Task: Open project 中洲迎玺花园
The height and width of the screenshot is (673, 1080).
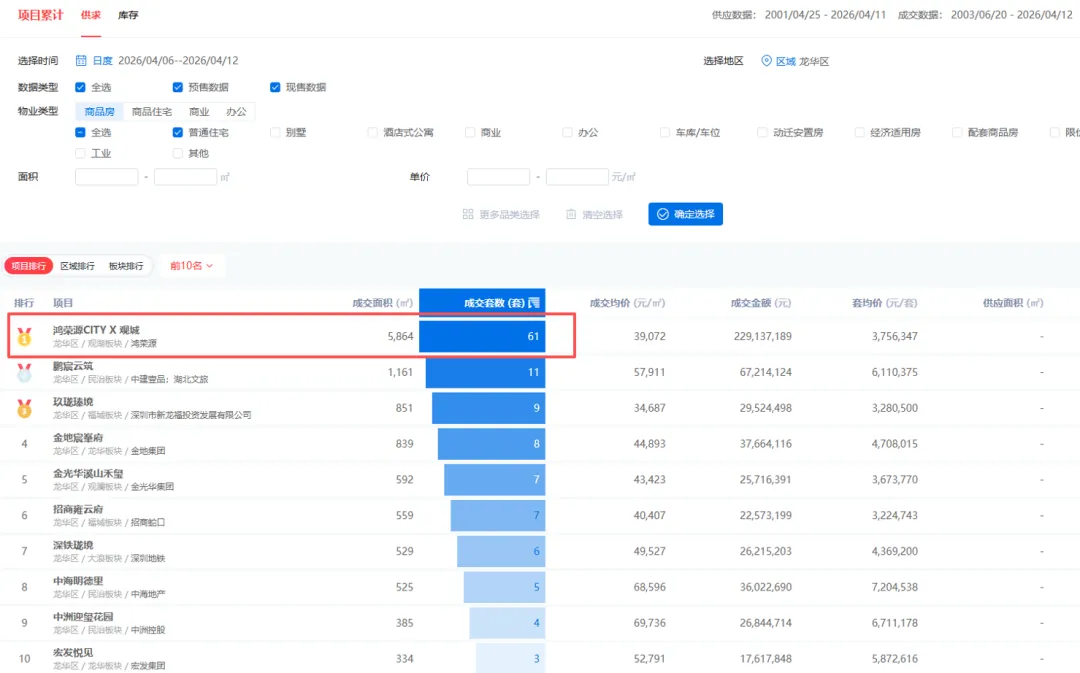Action: coord(83,617)
